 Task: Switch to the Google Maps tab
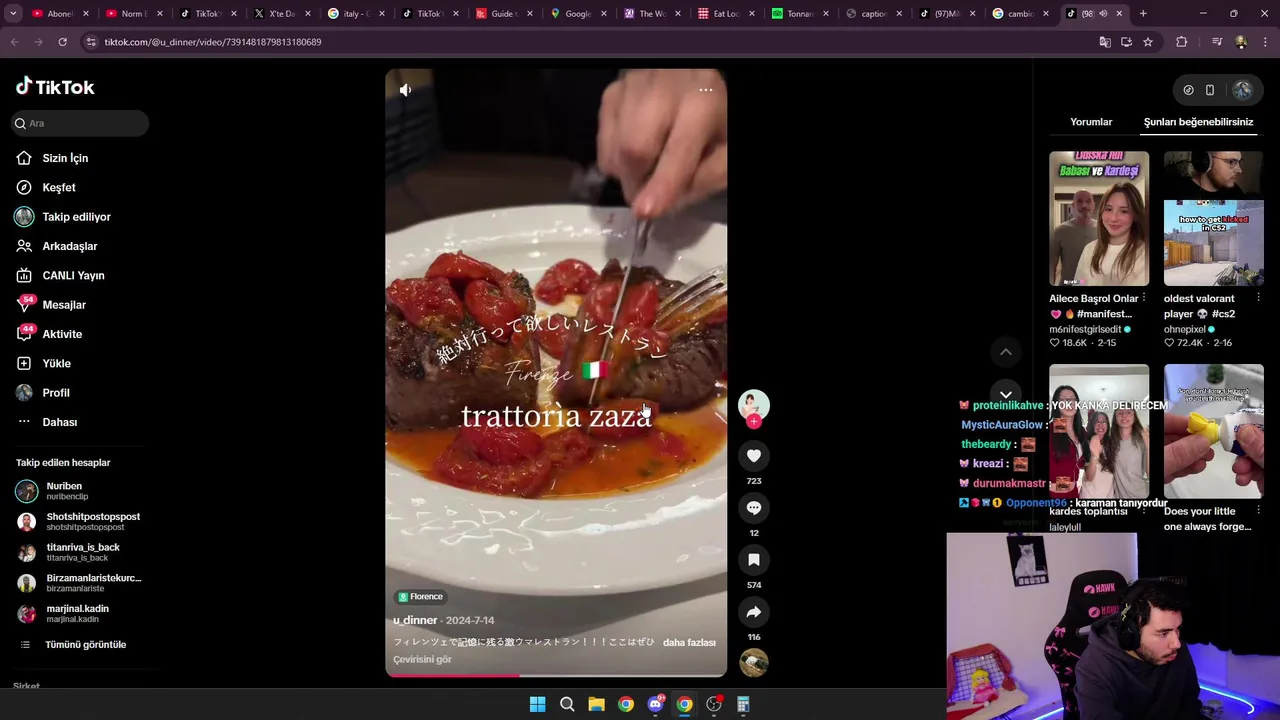[579, 14]
